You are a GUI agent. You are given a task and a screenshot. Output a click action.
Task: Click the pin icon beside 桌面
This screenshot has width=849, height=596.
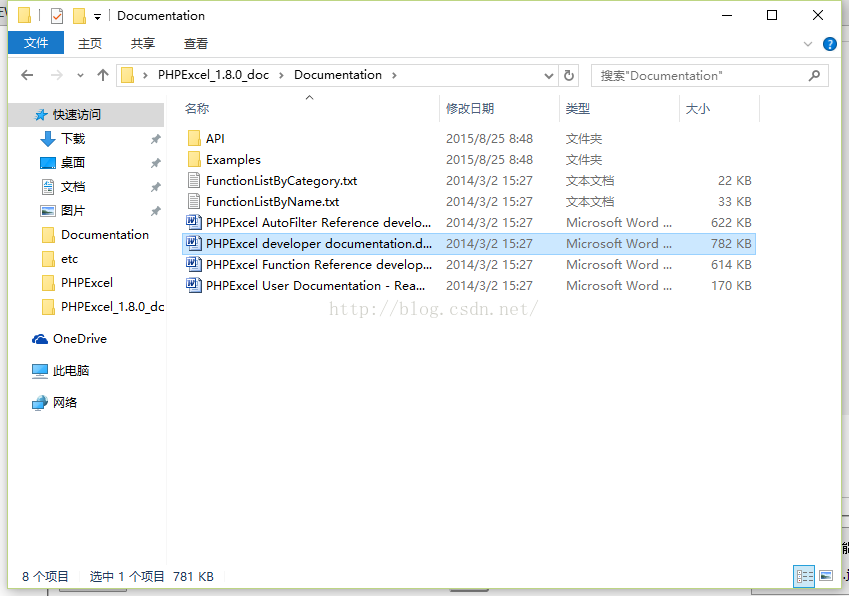point(155,163)
